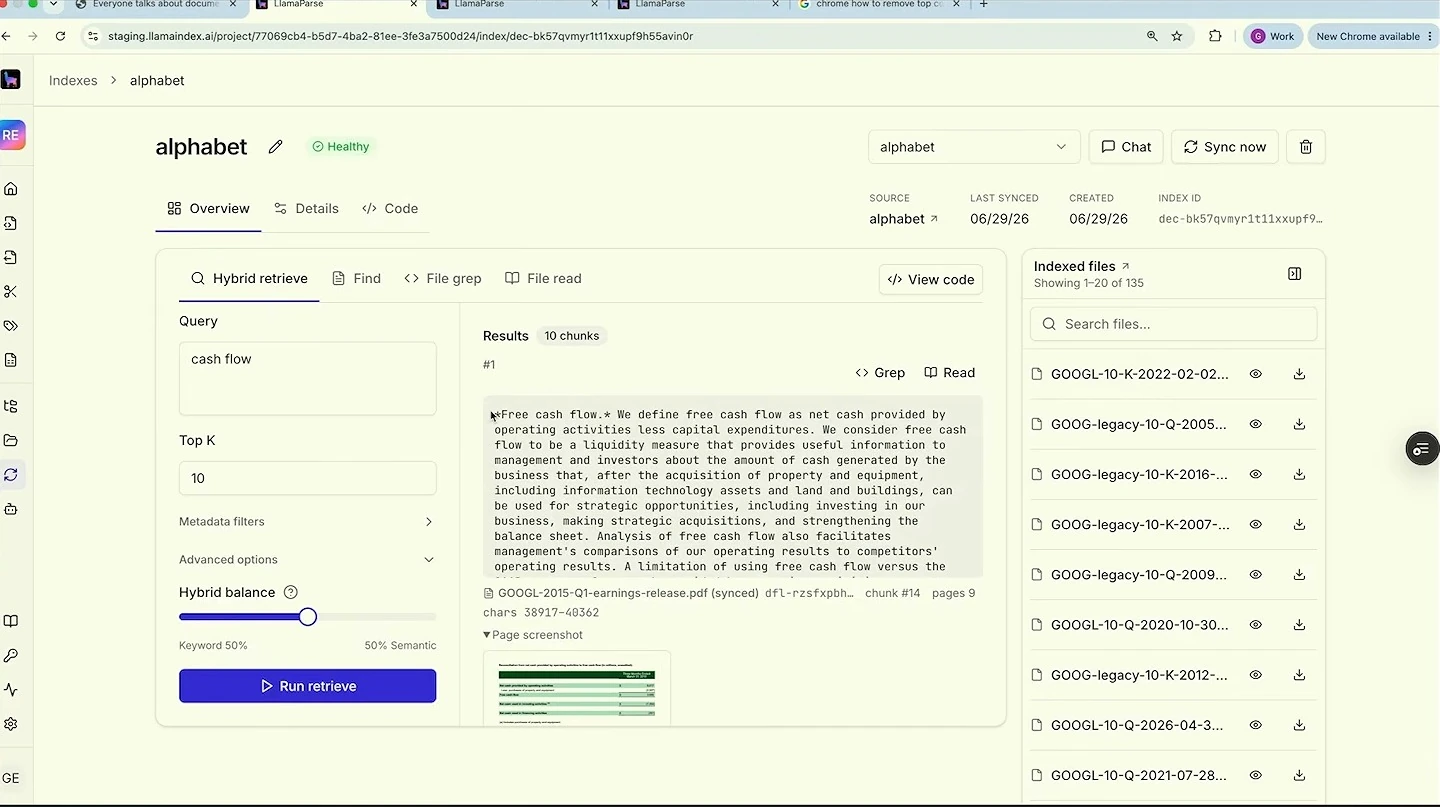Click the View code button

pyautogui.click(x=931, y=280)
